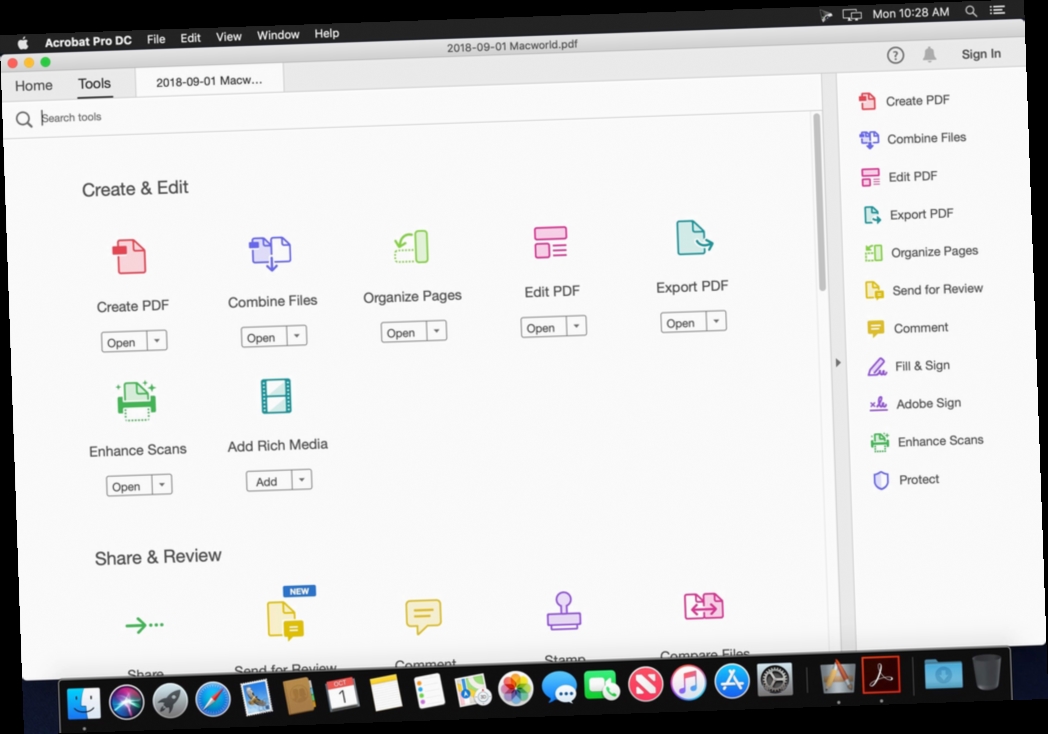Viewport: 1048px width, 734px height.
Task: Click the Edit PDF tool icon in main area
Action: (x=551, y=242)
